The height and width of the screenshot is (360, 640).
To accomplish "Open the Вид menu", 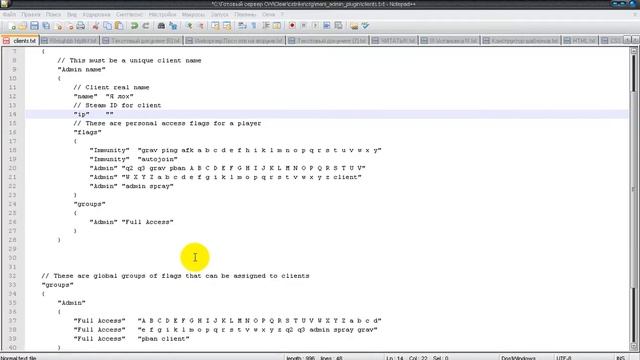I will pos(72,14).
